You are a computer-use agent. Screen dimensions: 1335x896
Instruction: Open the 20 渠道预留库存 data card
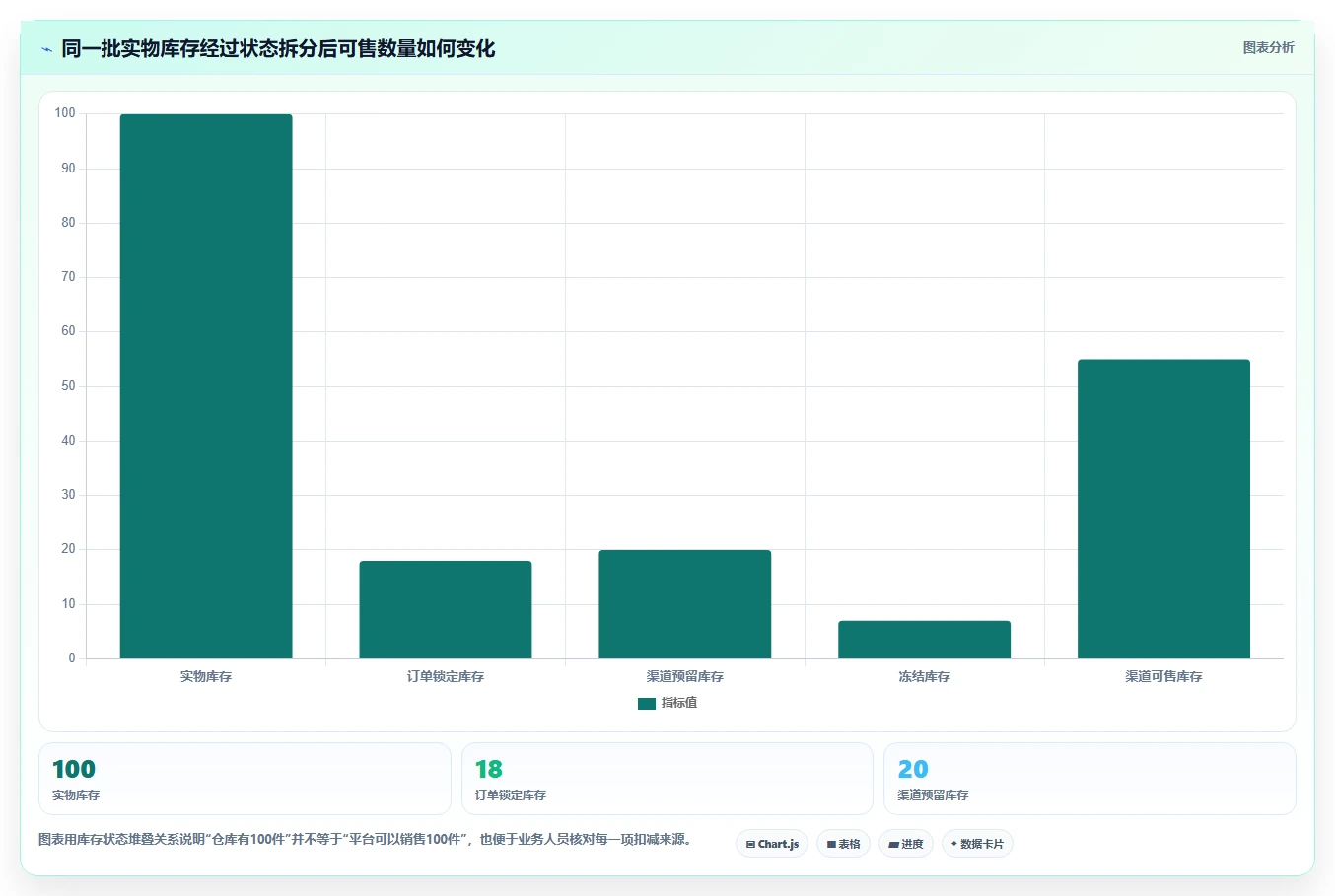pos(1089,779)
